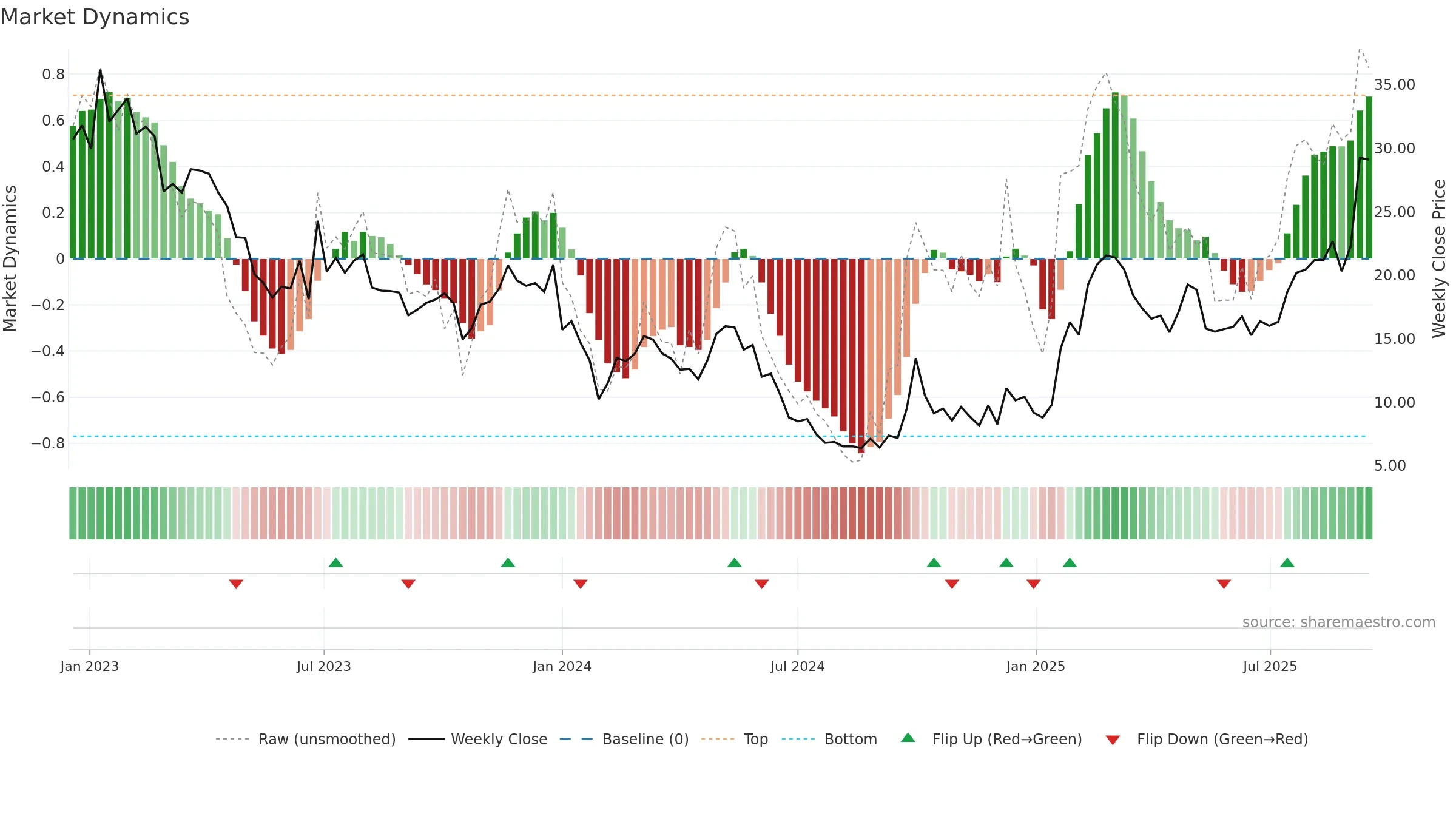Click the Jul 2023 x-axis label
This screenshot has height=819, width=1456.
point(323,666)
